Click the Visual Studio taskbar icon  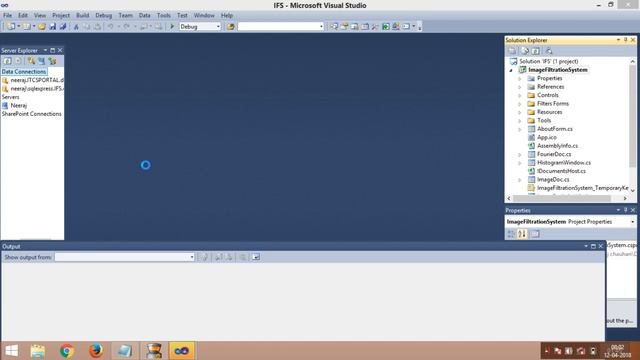182,351
